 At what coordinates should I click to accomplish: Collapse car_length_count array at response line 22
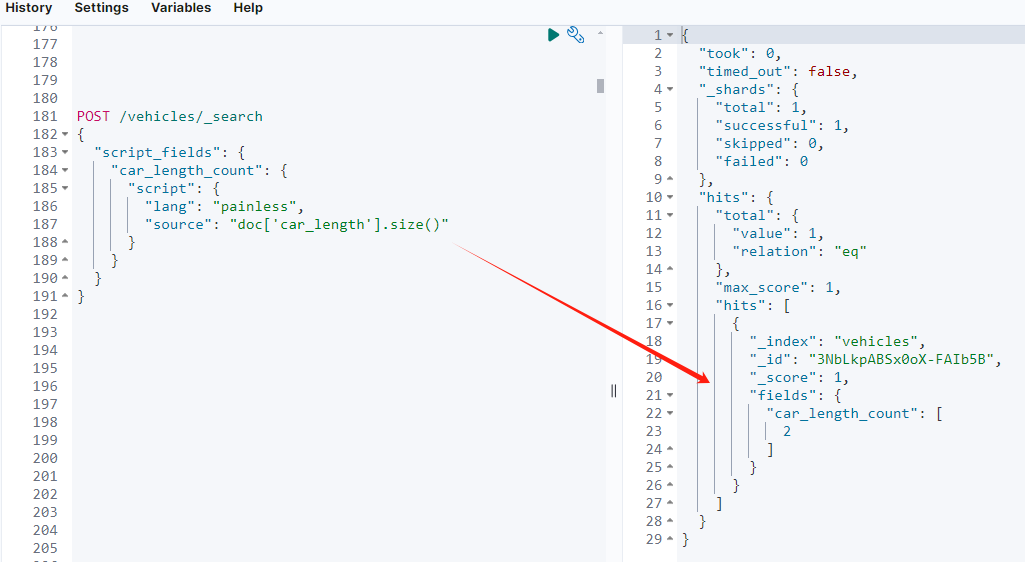pyautogui.click(x=670, y=414)
